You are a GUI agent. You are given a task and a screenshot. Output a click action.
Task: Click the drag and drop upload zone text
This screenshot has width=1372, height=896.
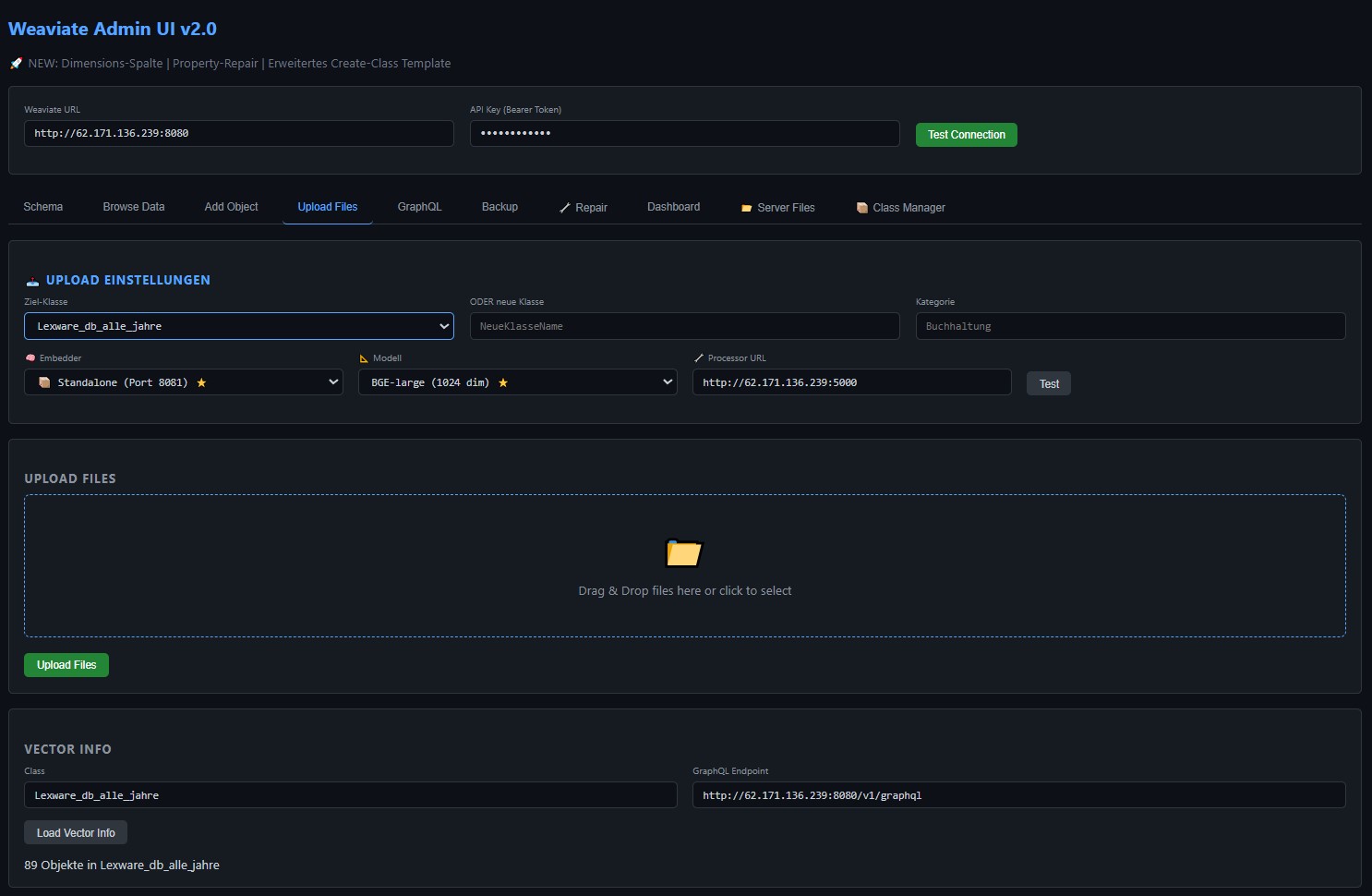(x=685, y=591)
